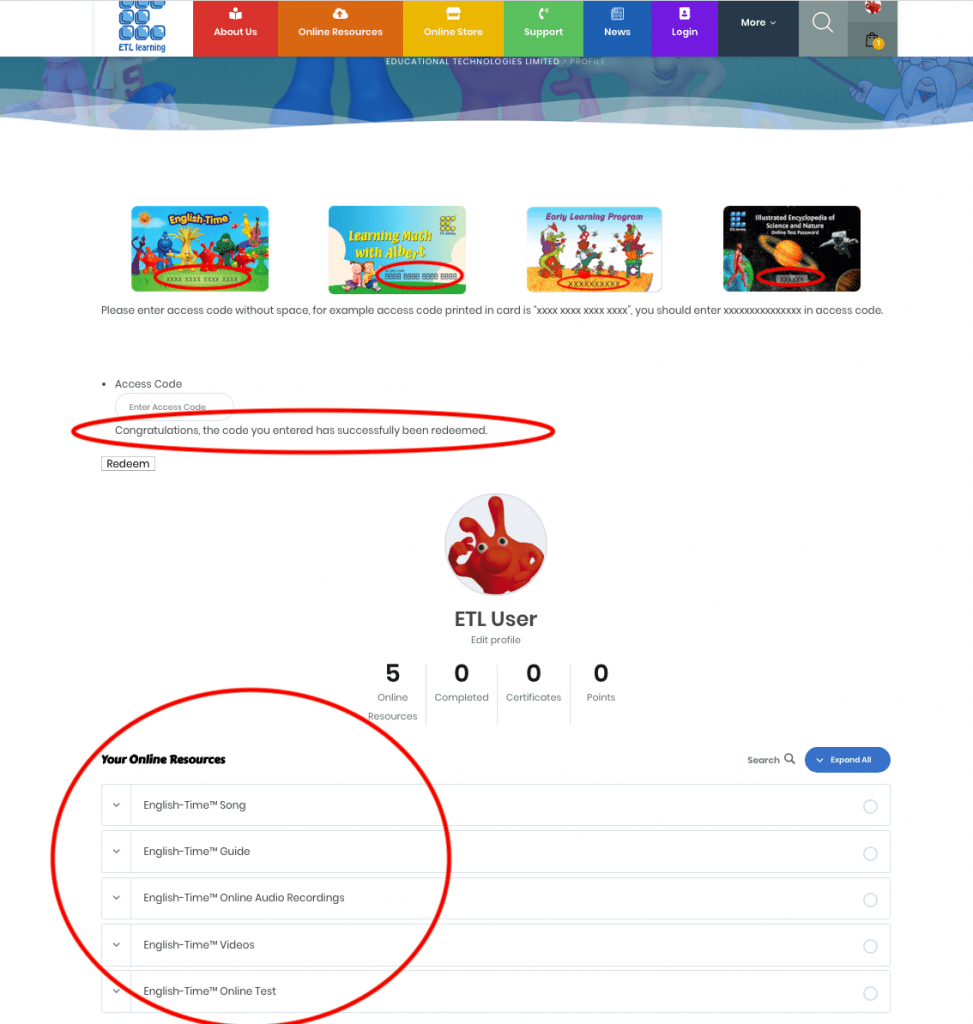Click the Enter Access Code field
973x1024 pixels.
pyautogui.click(x=174, y=406)
